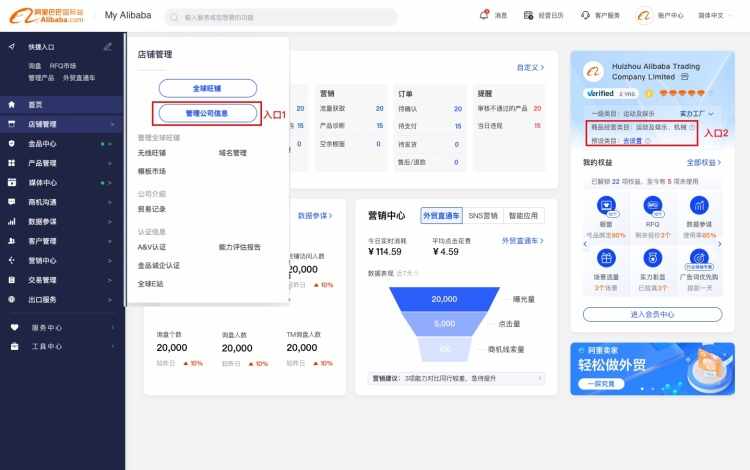750x470 pixels.
Task: Expand the 出口服务 sidebar chevron
Action: [110, 300]
